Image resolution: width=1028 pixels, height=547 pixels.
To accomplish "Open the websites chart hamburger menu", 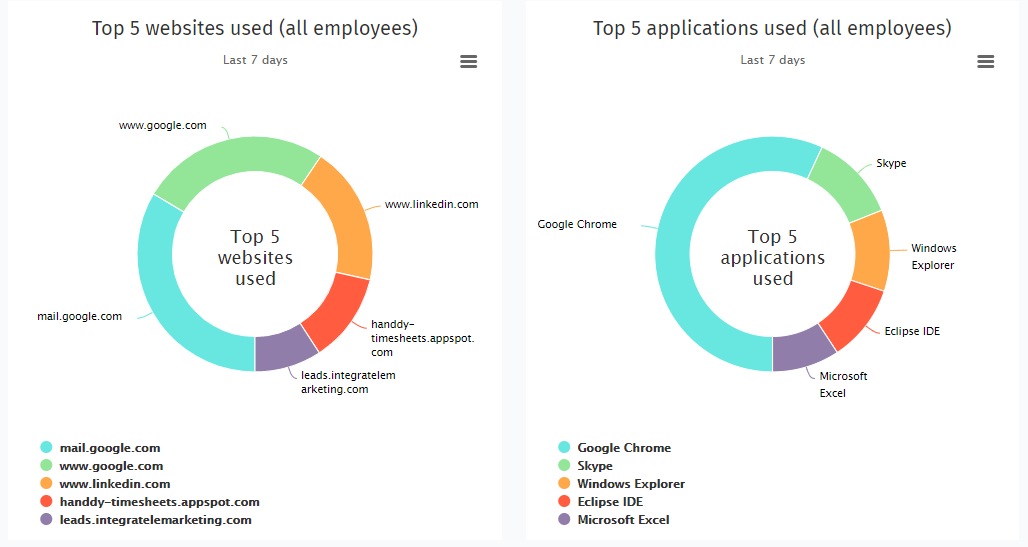I will point(468,62).
